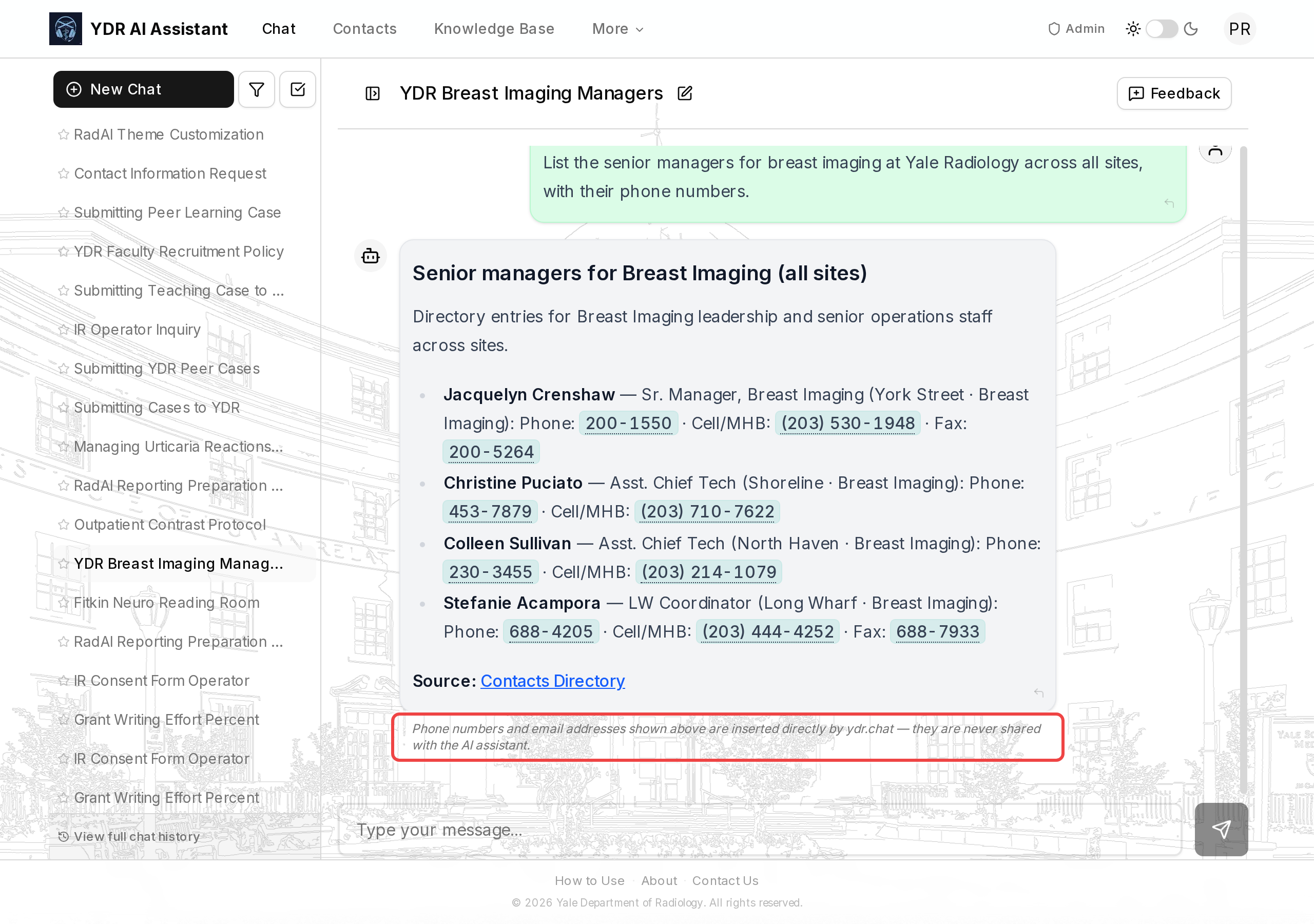Image resolution: width=1314 pixels, height=924 pixels.
Task: Collapse the sidebar panel icon
Action: [x=373, y=93]
